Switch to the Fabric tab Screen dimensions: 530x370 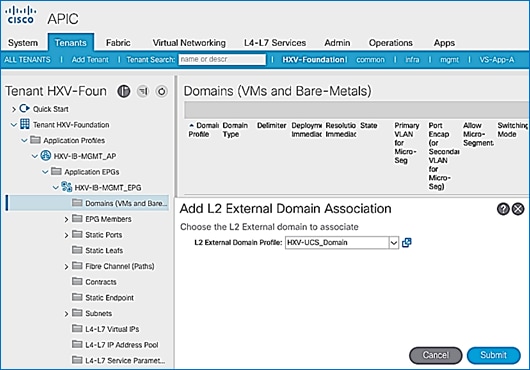118,43
